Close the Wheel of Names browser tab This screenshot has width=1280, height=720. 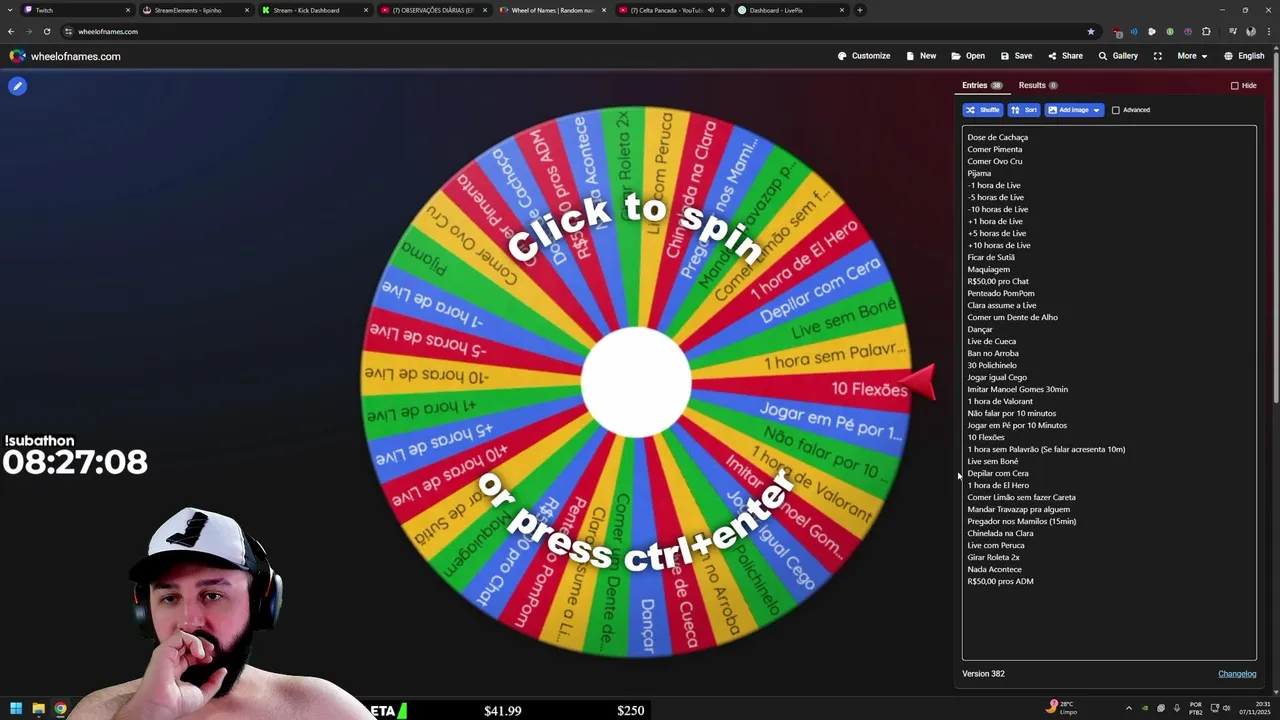[604, 10]
